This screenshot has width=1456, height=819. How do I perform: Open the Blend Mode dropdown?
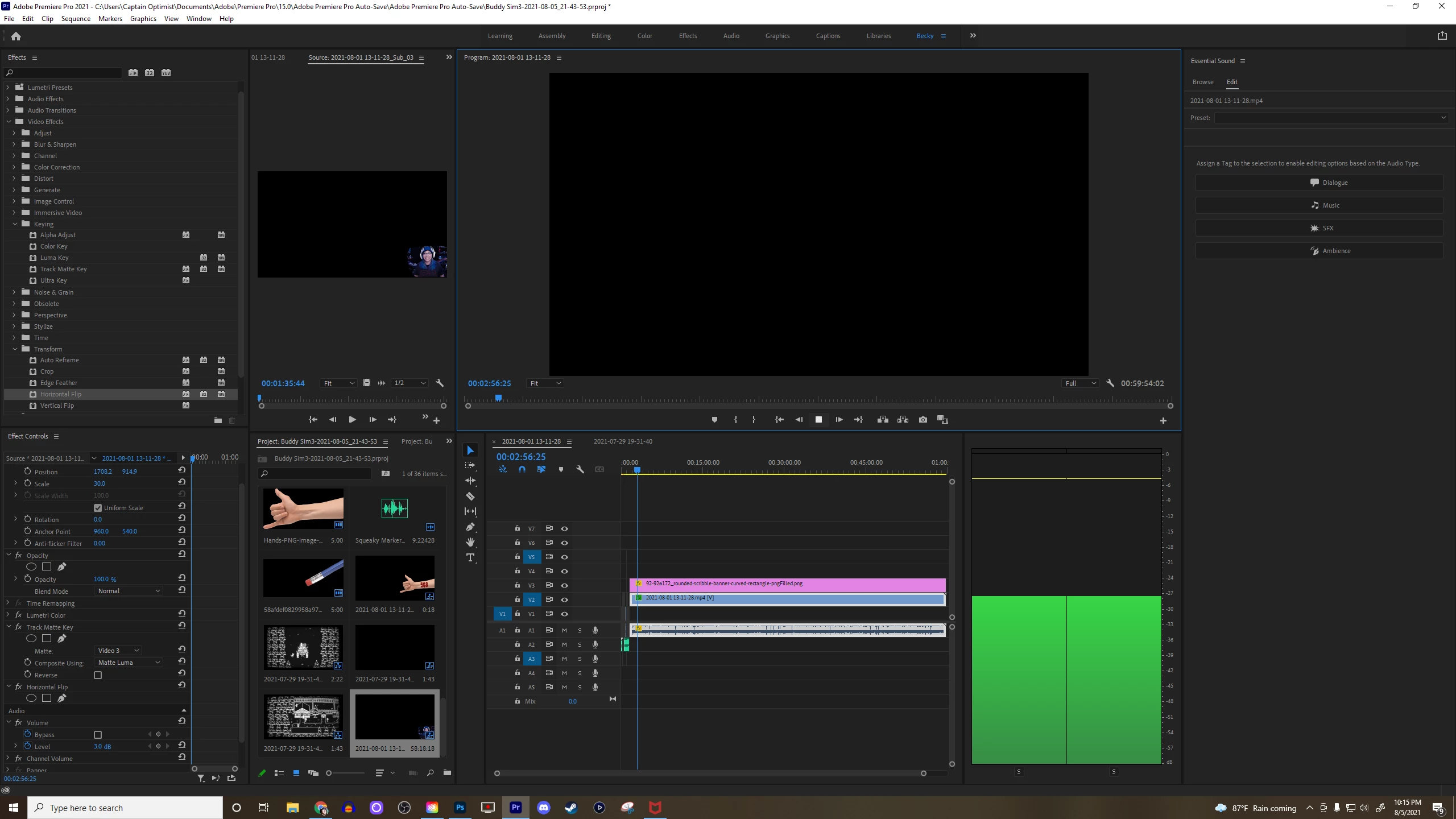pos(129,591)
